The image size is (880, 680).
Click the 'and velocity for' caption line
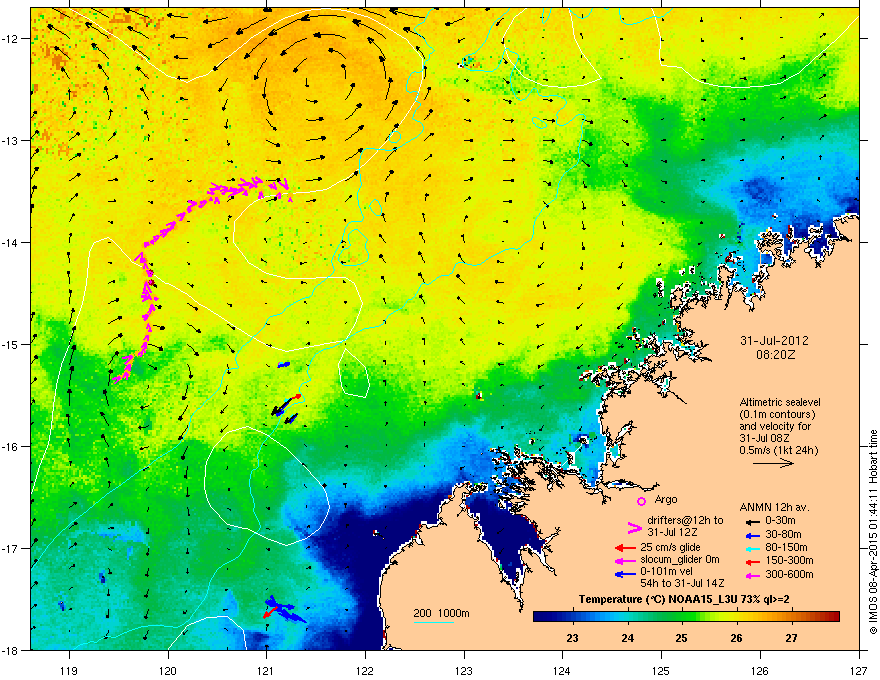775,426
